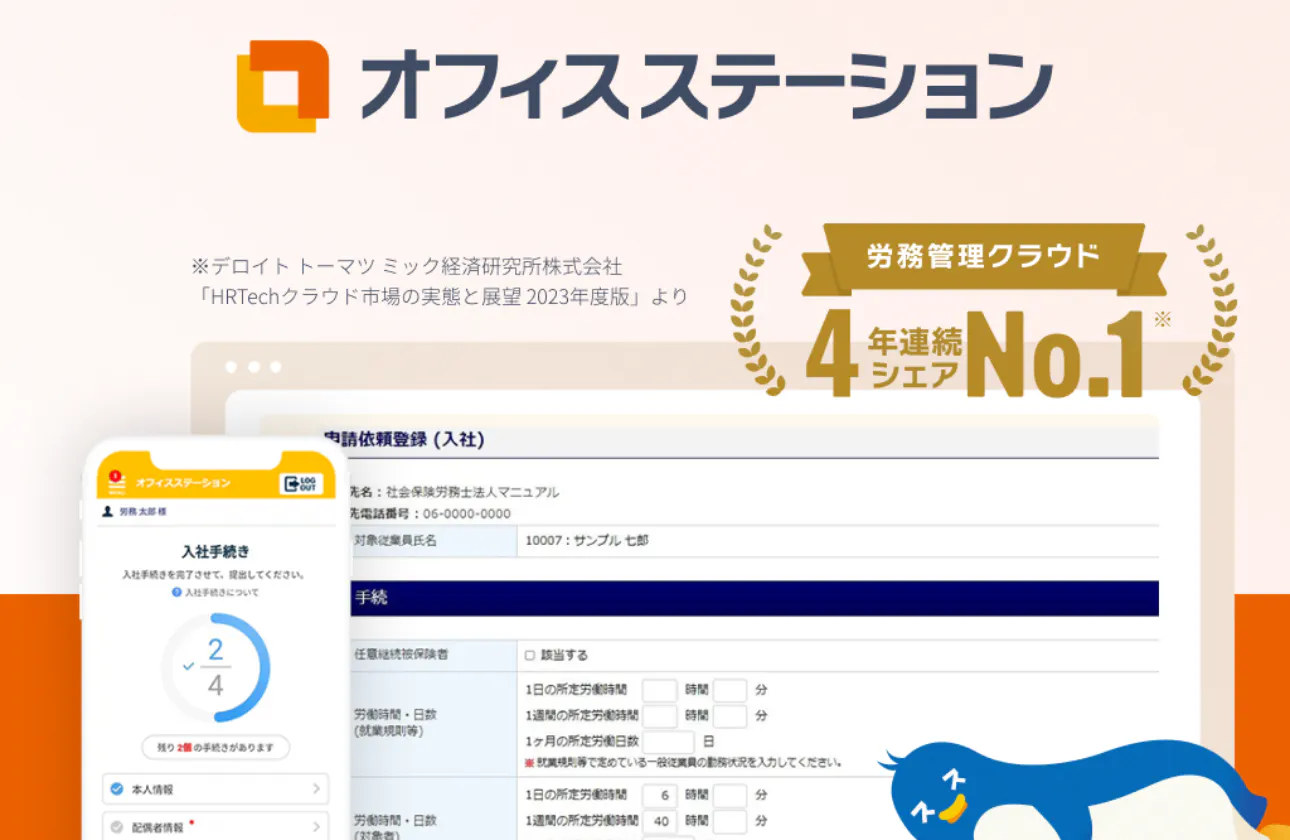Click the デロイト トーマツ ミック citation text
The width and height of the screenshot is (1290, 840).
click(x=406, y=267)
